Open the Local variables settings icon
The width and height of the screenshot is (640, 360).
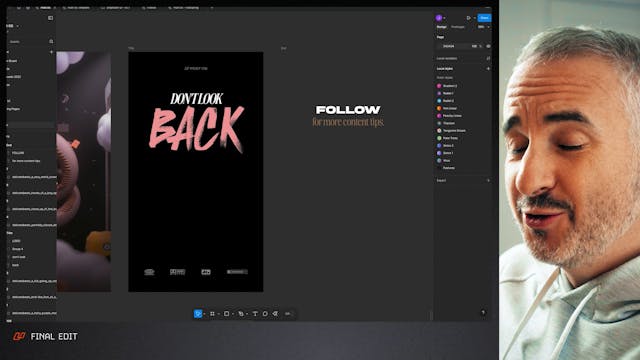point(488,58)
